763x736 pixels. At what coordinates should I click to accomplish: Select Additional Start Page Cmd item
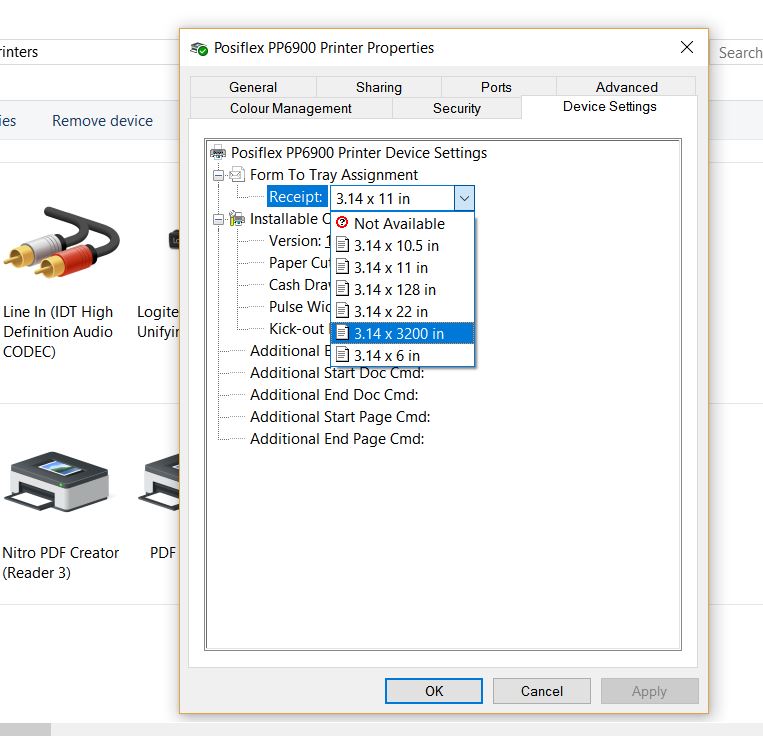pyautogui.click(x=340, y=416)
